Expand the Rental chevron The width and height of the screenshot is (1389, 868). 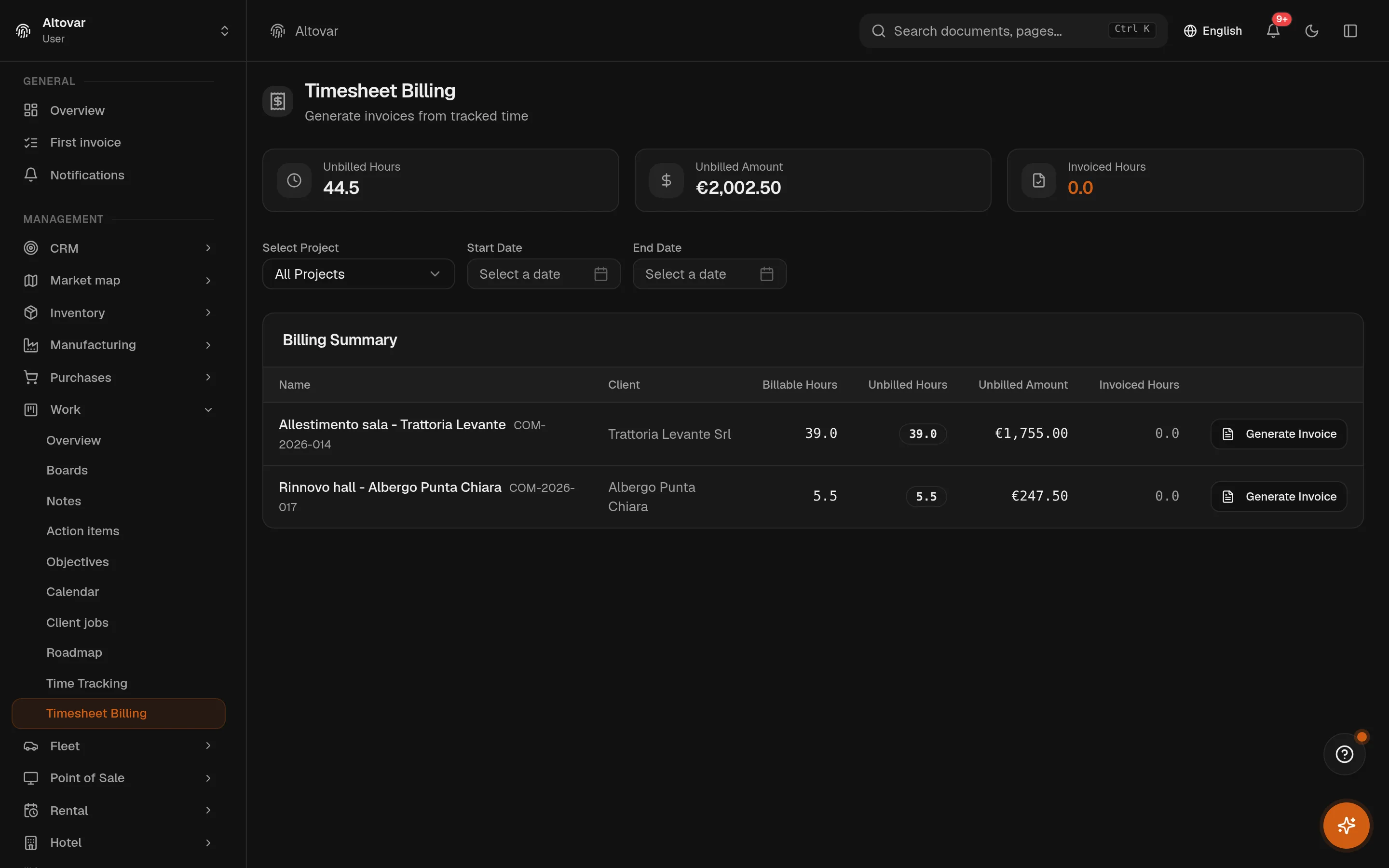point(208,810)
